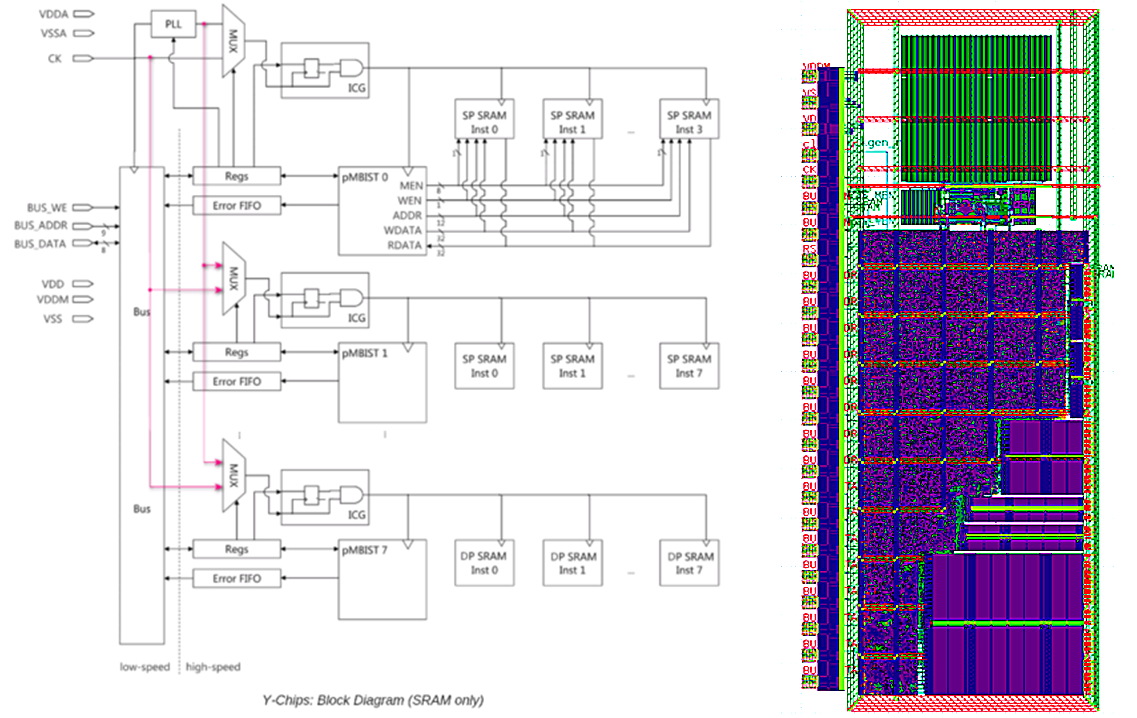
Task: Click the WEN signal label
Action: pyautogui.click(x=410, y=201)
